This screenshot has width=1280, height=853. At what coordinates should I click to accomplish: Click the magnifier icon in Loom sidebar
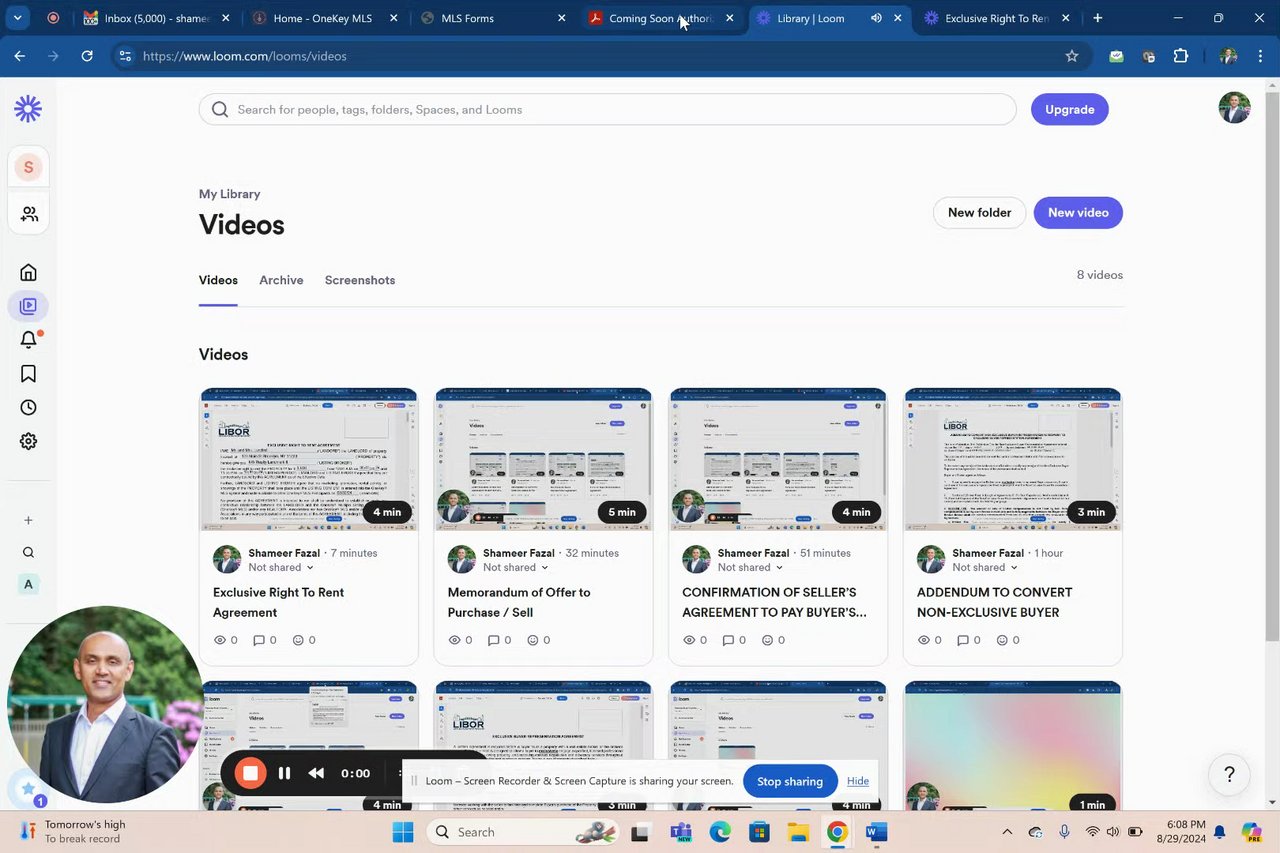(x=28, y=552)
